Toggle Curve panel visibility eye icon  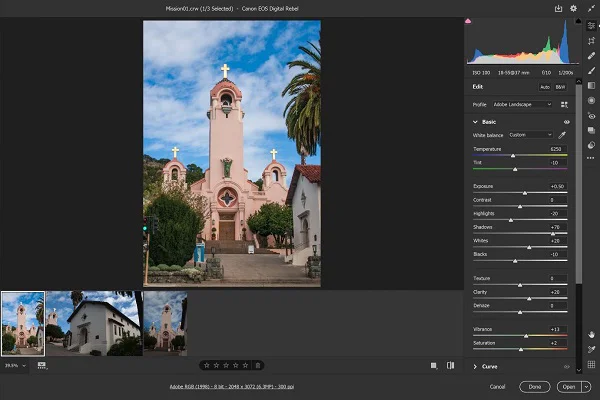566,367
